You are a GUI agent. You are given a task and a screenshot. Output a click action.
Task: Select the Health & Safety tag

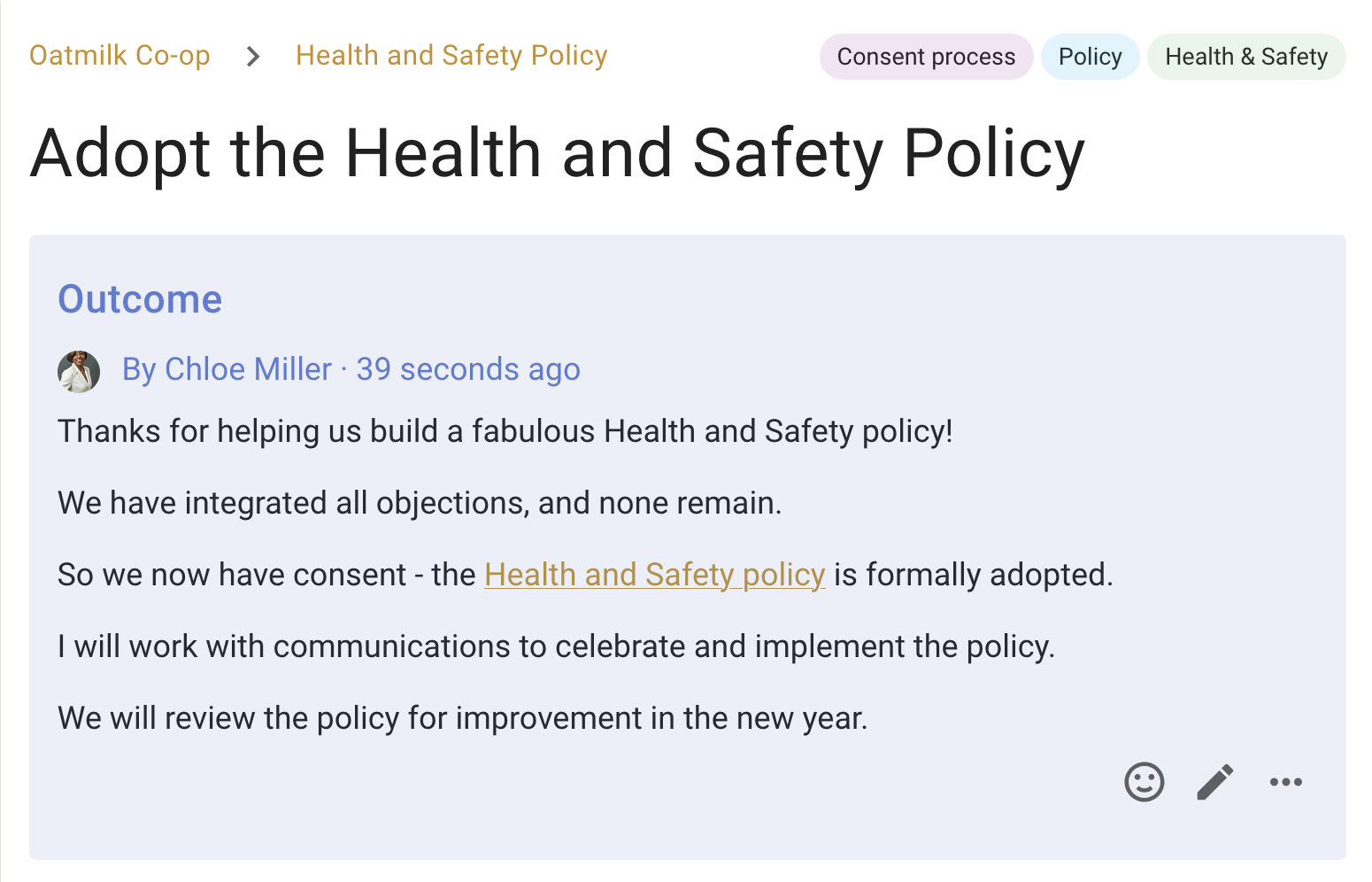click(x=1246, y=57)
